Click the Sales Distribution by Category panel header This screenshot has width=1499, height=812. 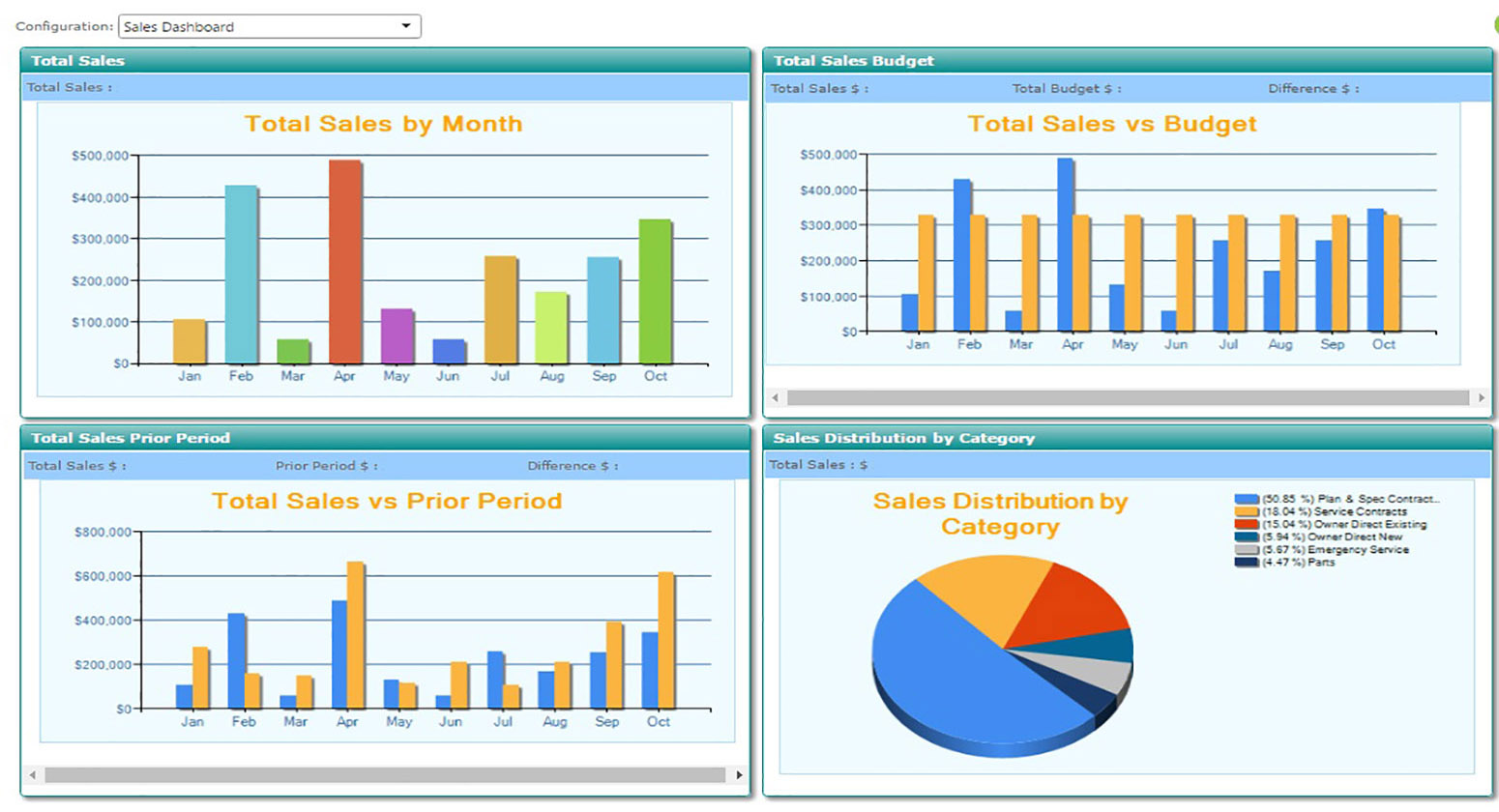[x=1128, y=438]
